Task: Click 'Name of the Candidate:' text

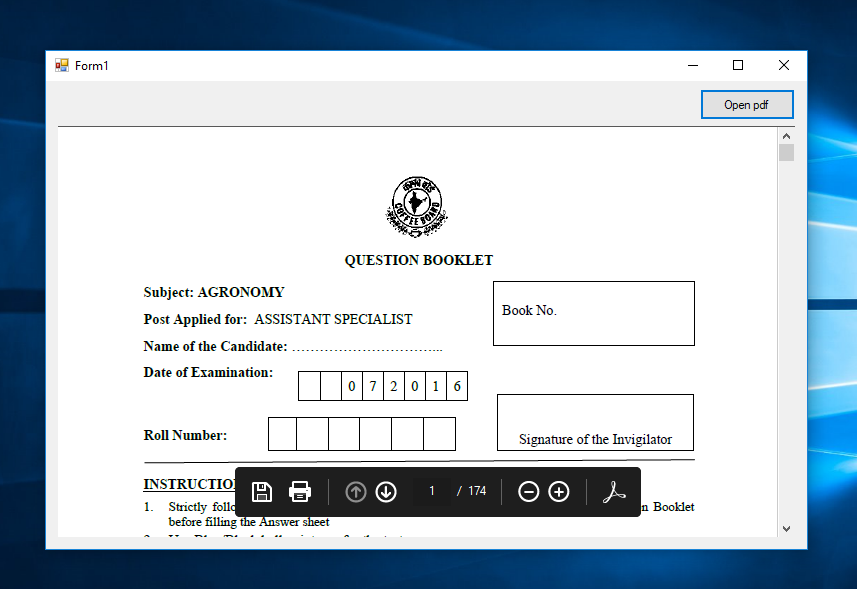Action: [x=215, y=346]
